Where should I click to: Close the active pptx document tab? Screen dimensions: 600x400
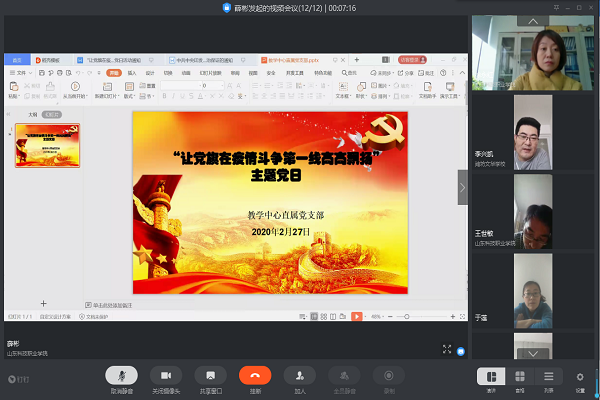[343, 60]
